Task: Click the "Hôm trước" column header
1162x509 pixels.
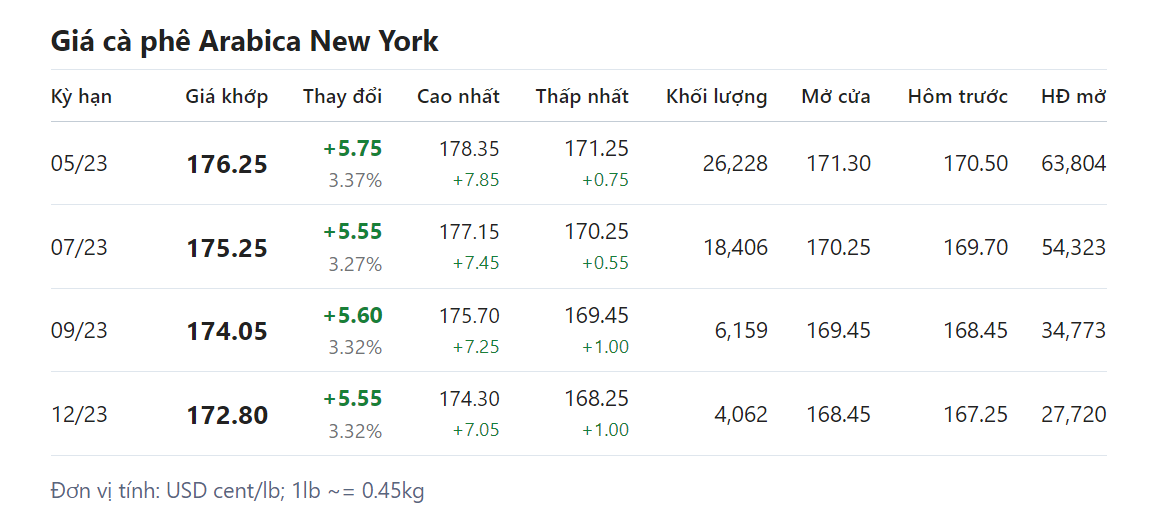Action: (x=957, y=97)
